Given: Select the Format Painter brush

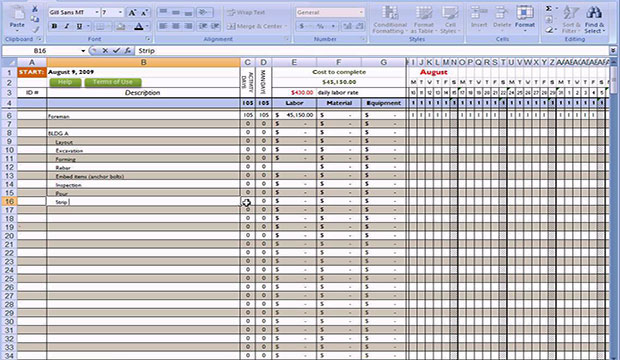Looking at the screenshot, I should pos(35,29).
